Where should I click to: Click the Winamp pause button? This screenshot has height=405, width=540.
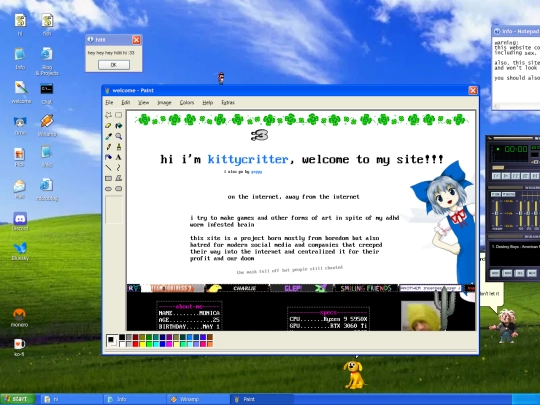tap(515, 176)
